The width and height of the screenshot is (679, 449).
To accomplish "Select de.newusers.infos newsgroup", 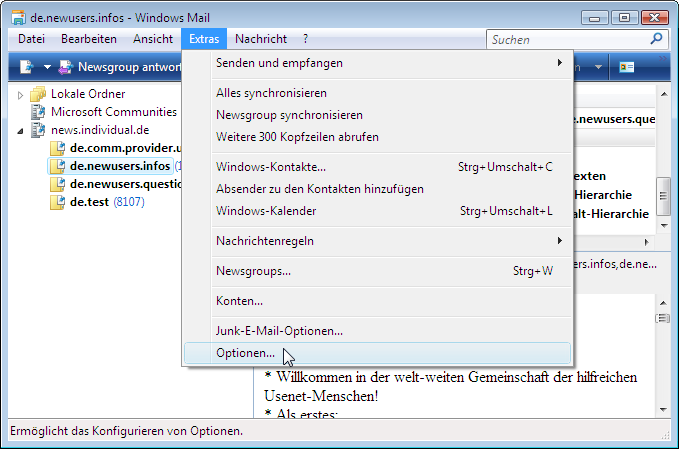I will tap(120, 166).
